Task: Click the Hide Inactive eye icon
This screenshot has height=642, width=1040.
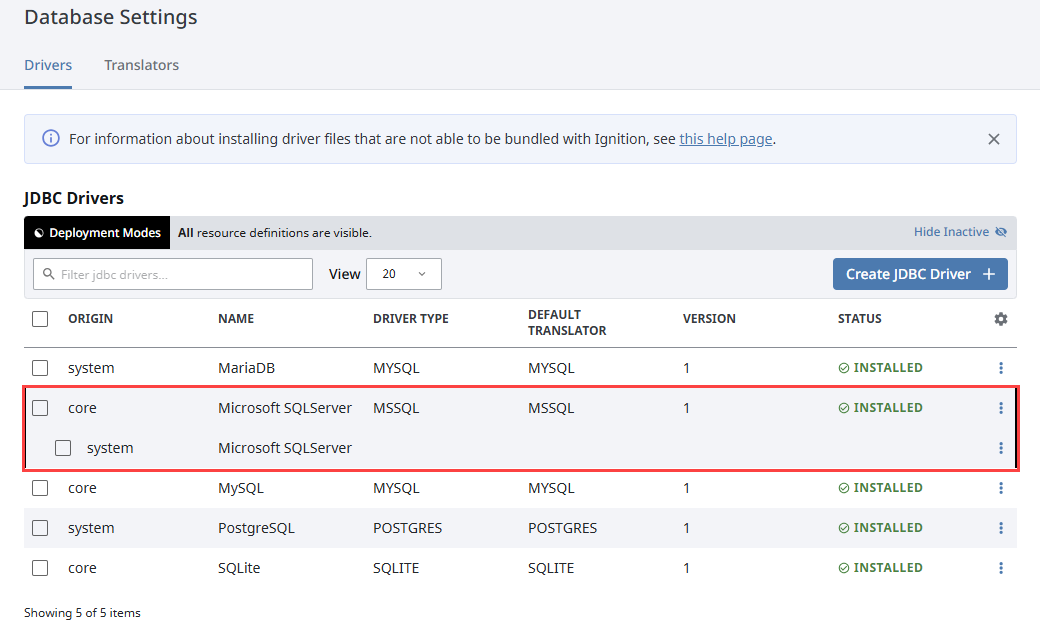Action: point(1002,232)
